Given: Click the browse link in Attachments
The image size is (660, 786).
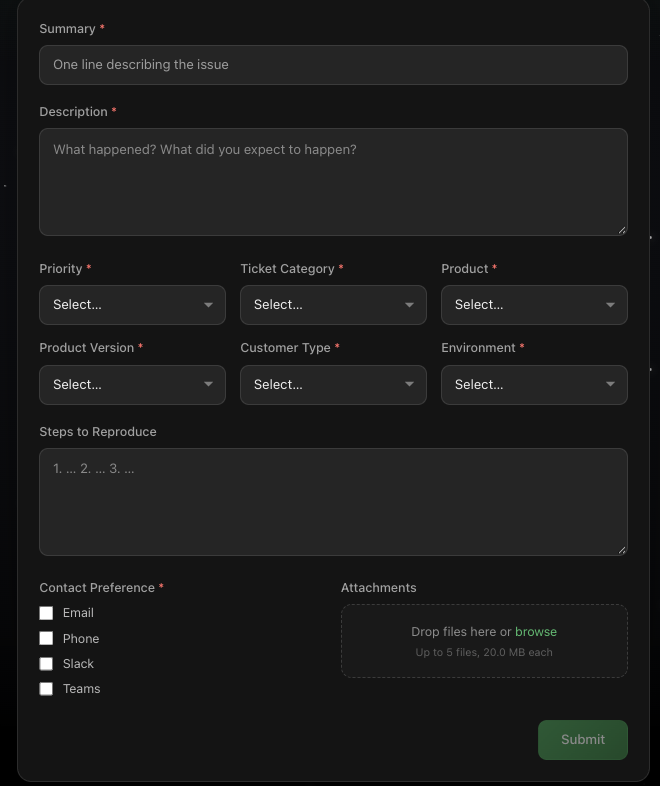Looking at the screenshot, I should 536,632.
